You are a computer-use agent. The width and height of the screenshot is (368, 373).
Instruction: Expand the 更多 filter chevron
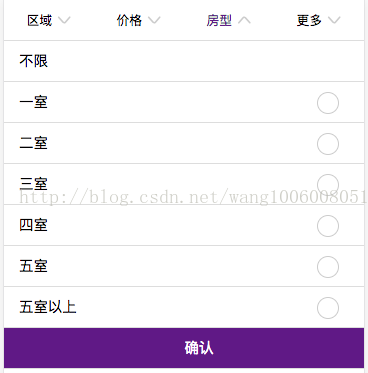334,20
